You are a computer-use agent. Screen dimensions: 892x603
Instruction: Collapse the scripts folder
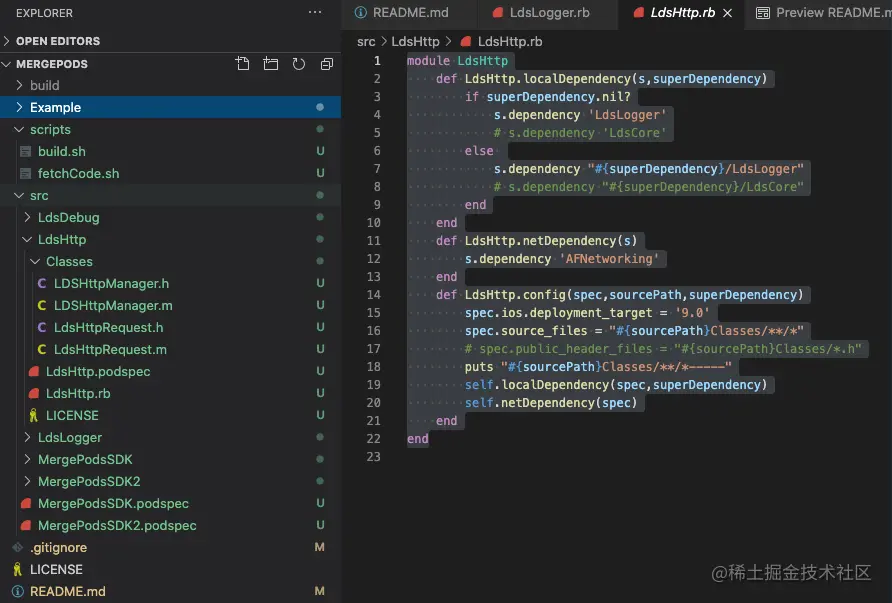19,130
